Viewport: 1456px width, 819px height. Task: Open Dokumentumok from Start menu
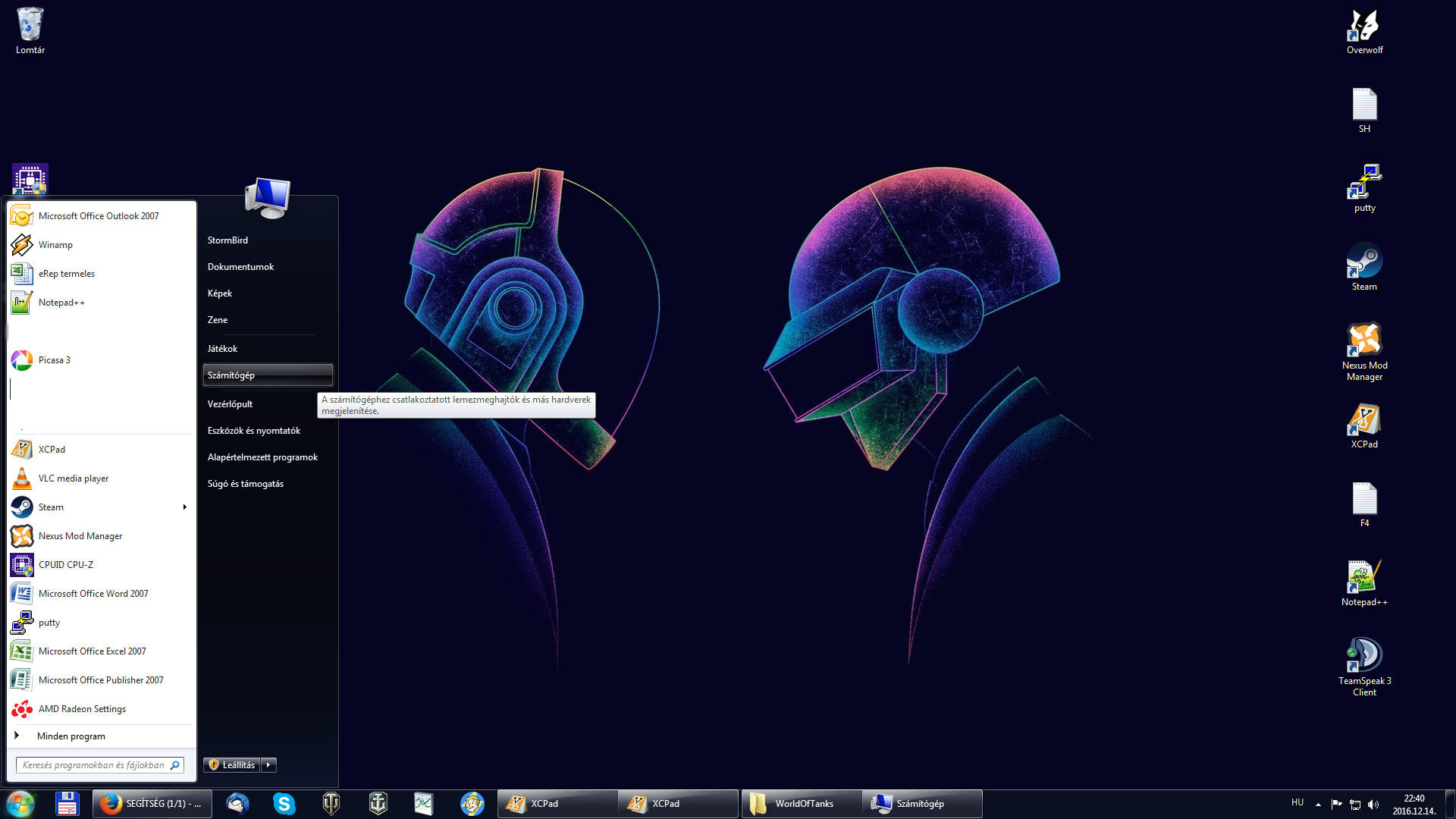tap(268, 267)
